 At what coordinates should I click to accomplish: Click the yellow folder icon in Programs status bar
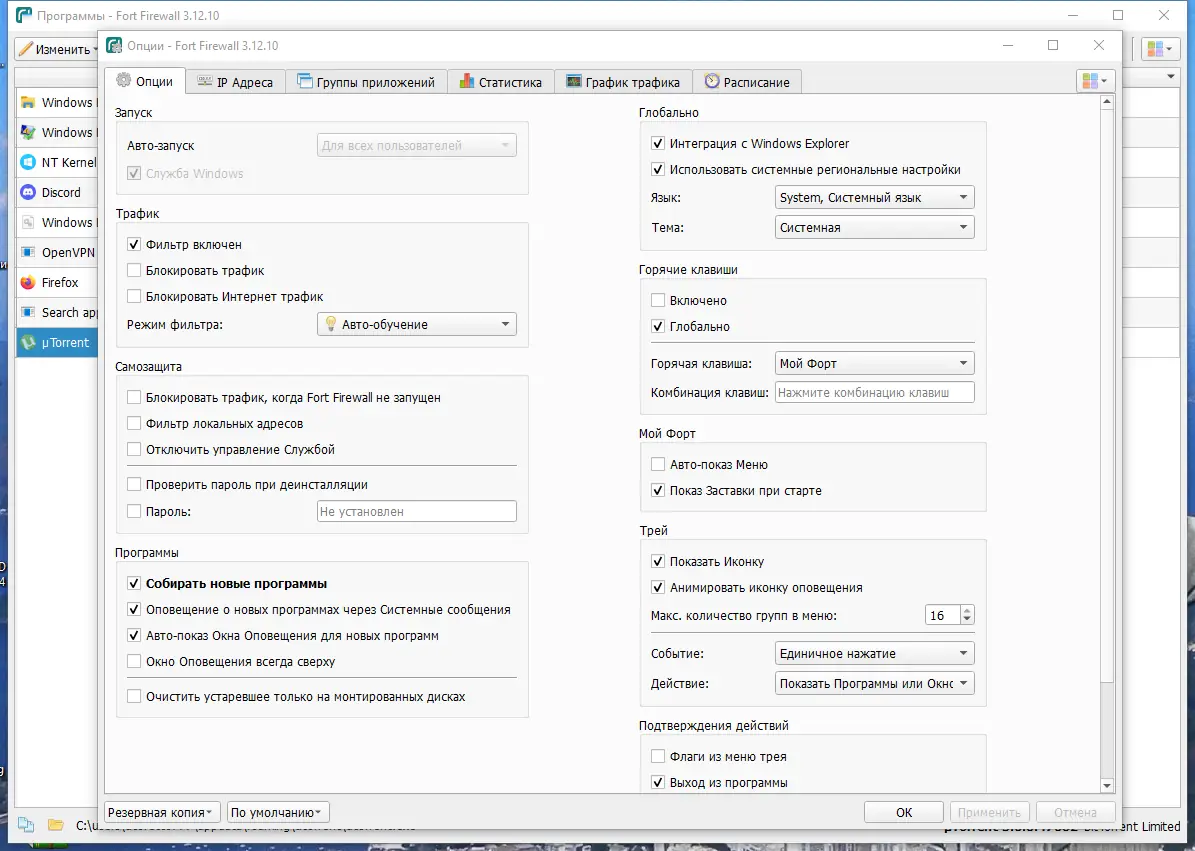tap(55, 825)
